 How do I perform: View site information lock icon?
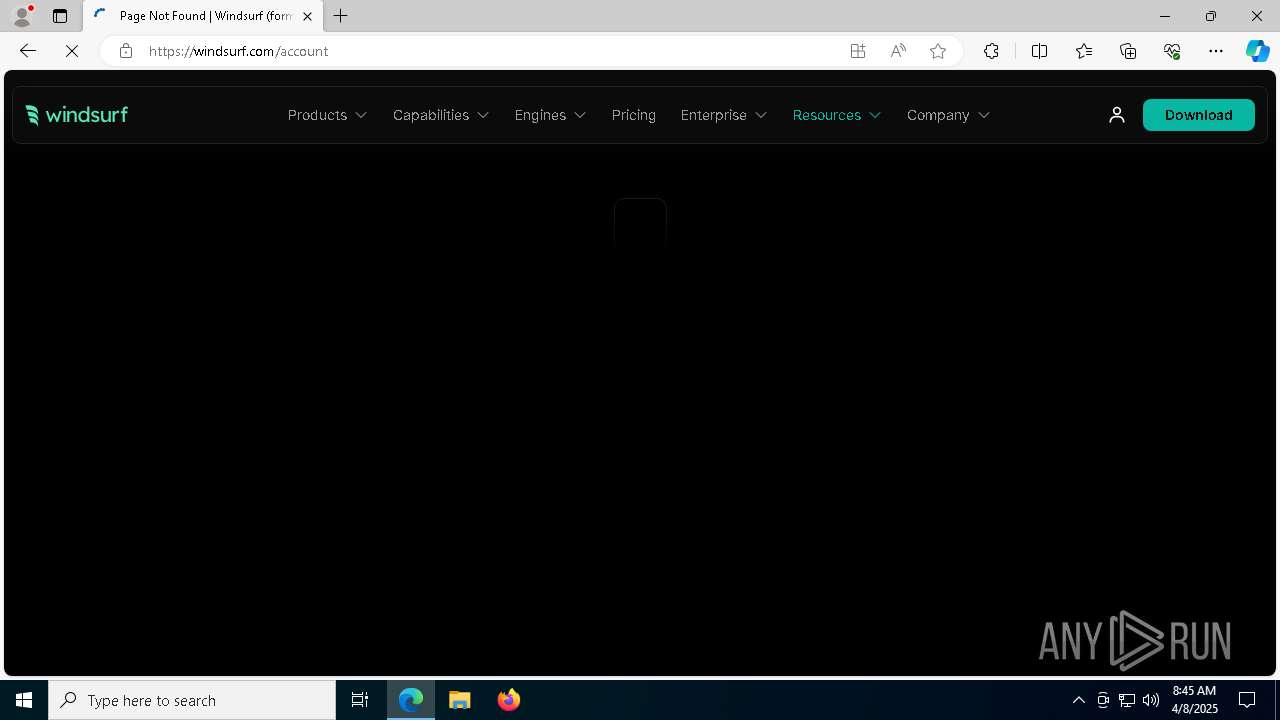click(x=125, y=51)
